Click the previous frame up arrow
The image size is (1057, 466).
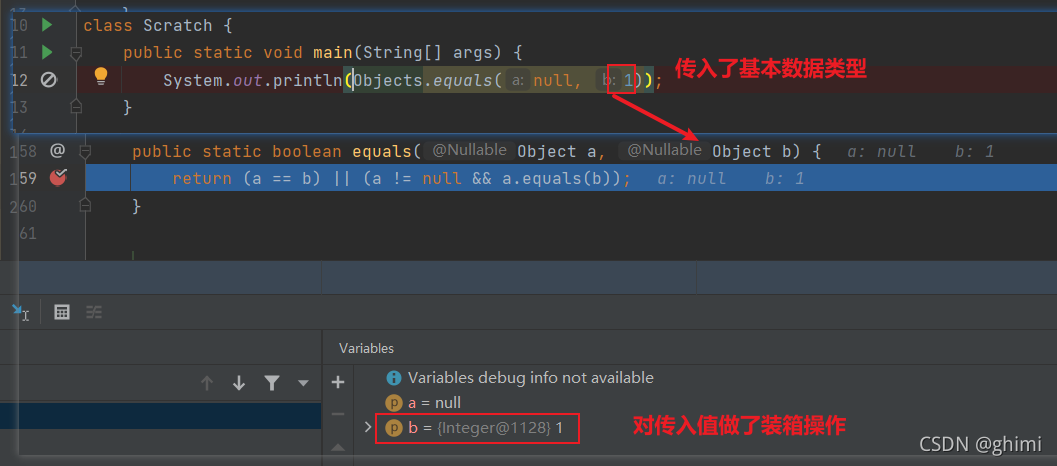207,383
